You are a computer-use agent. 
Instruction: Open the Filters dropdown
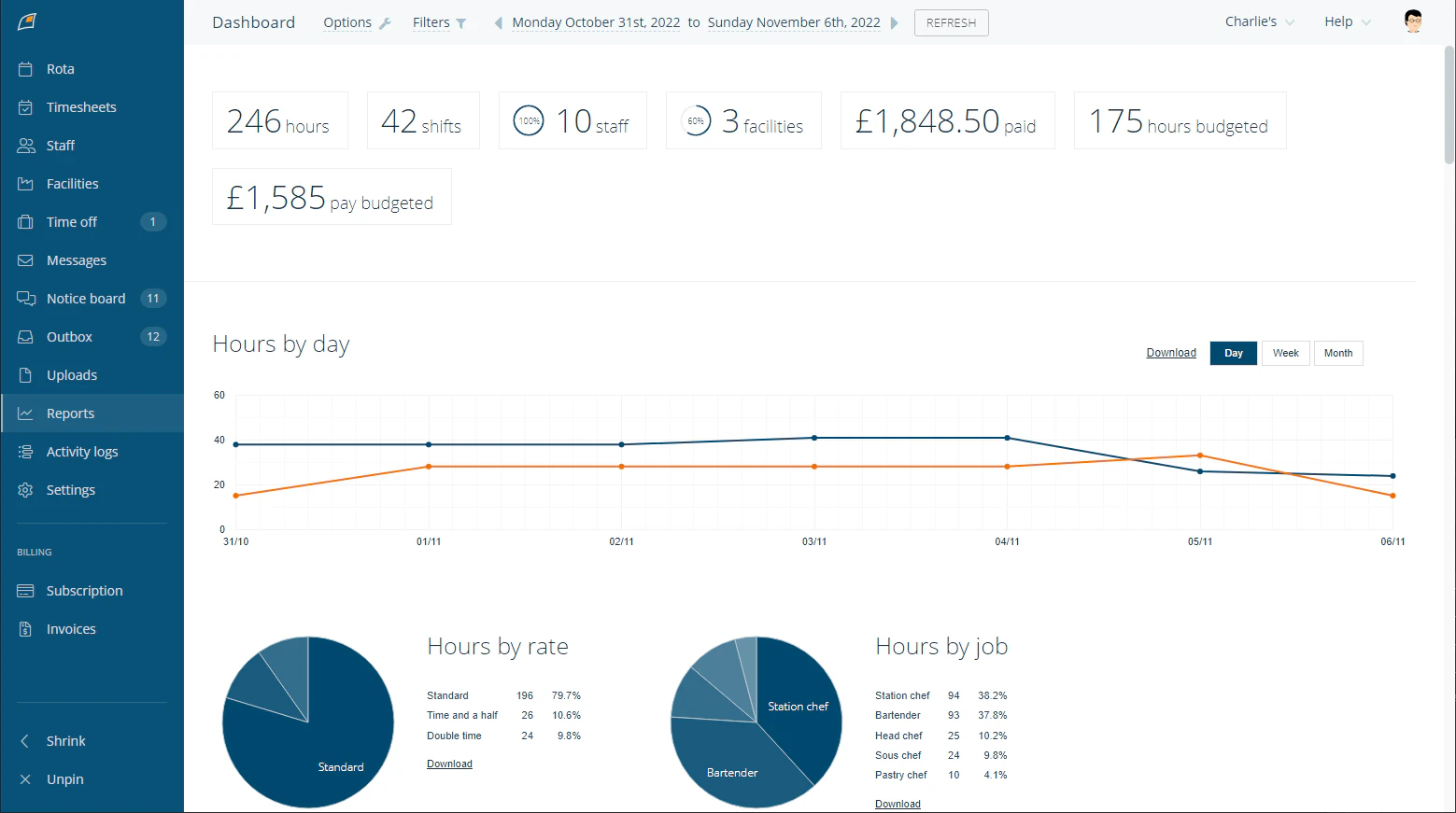tap(435, 21)
